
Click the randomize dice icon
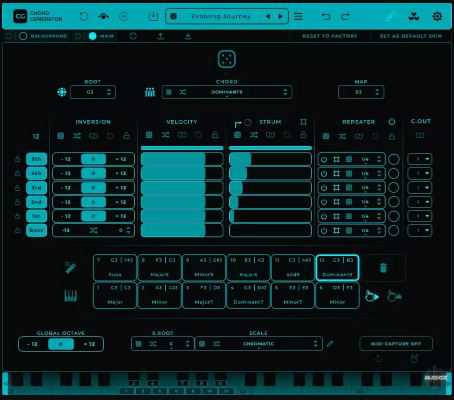tap(227, 59)
